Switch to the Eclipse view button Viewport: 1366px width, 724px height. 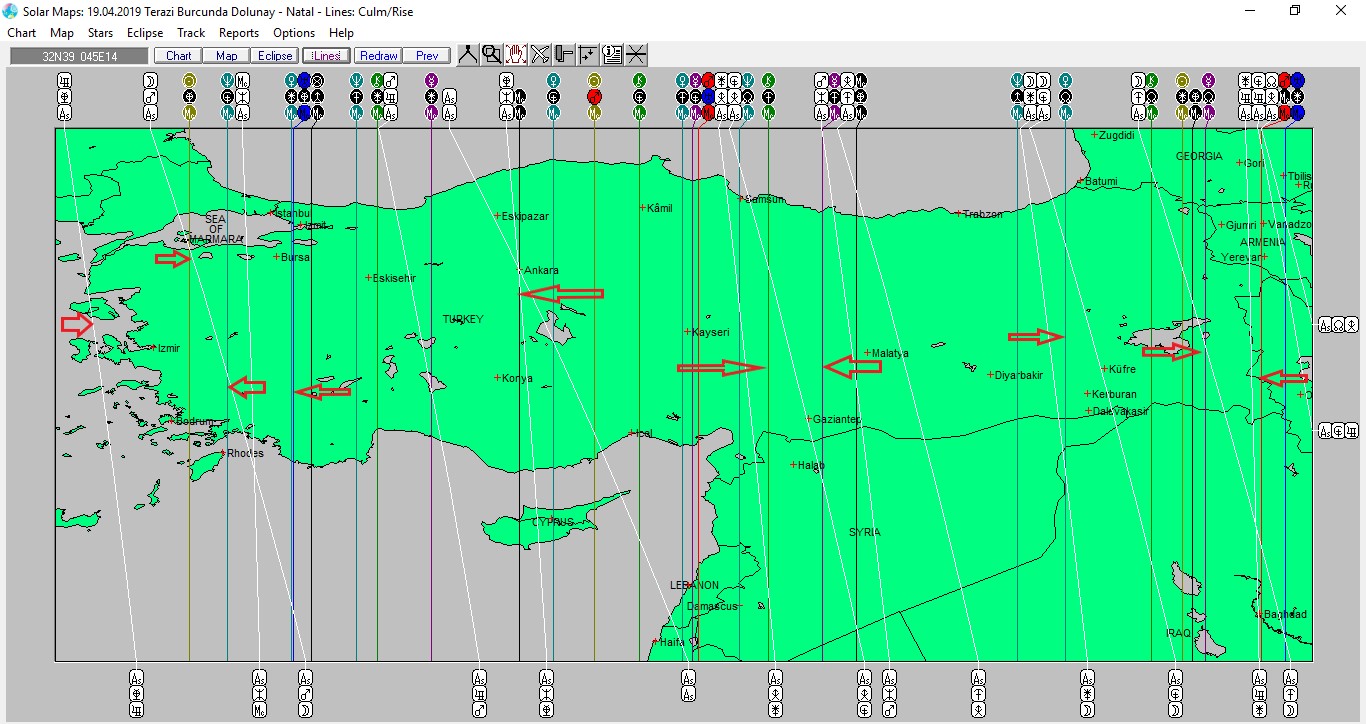tap(274, 56)
